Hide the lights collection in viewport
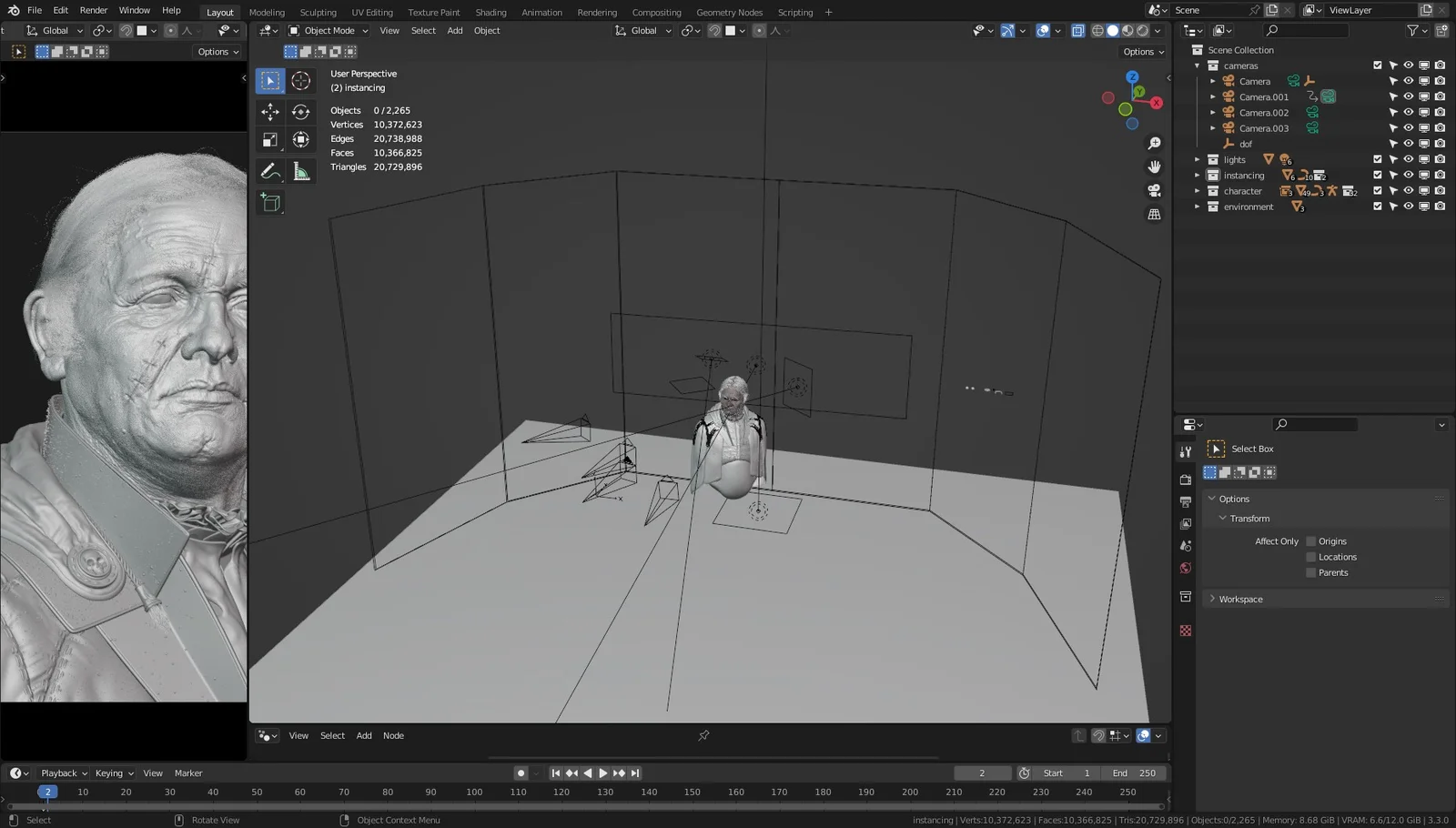This screenshot has width=1456, height=828. coord(1408,159)
